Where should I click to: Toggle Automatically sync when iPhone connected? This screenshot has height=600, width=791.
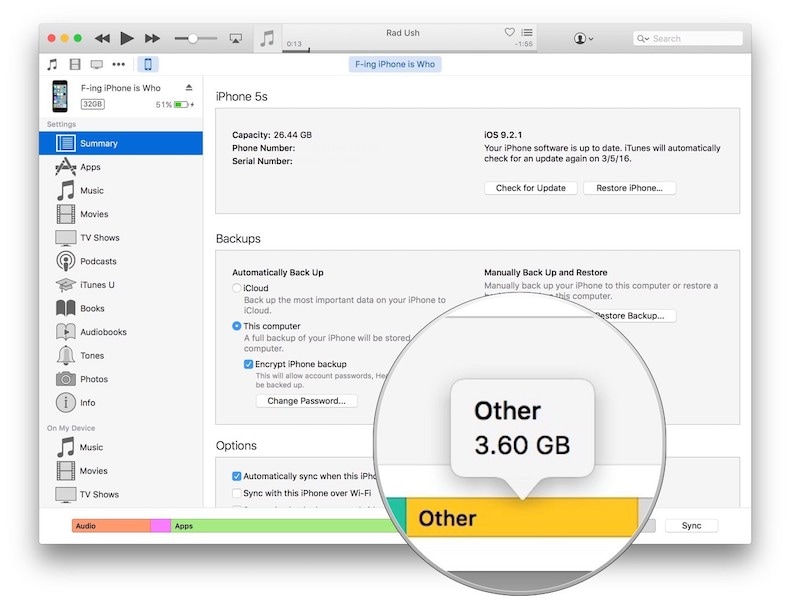(237, 476)
